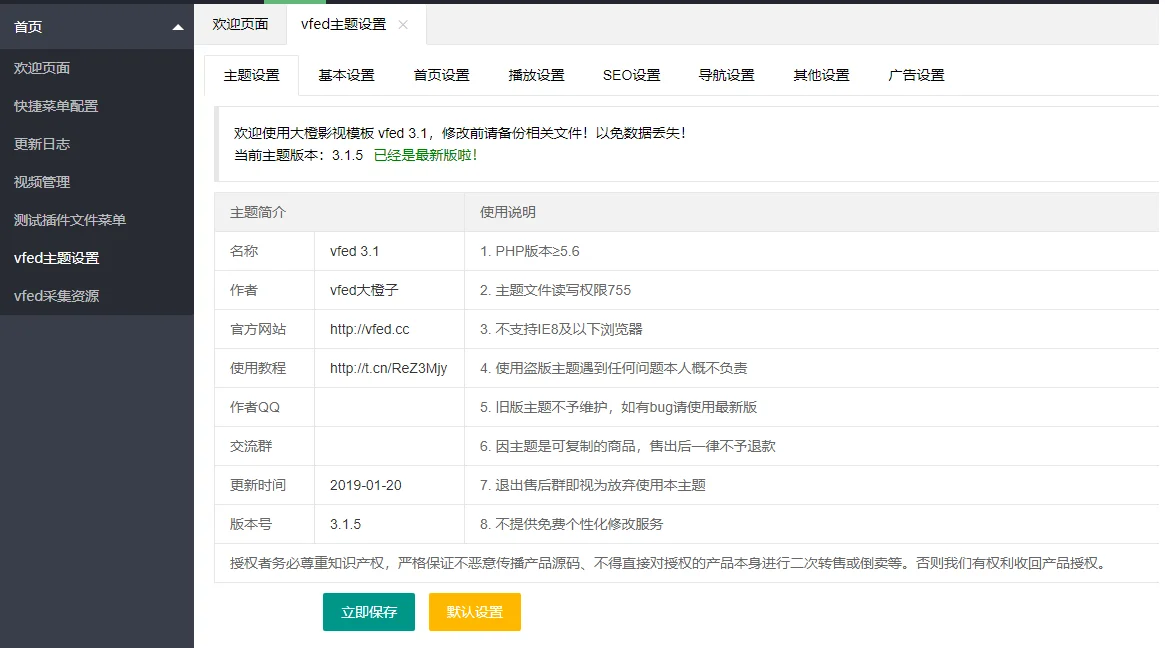The image size is (1165, 648).
Task: Click the 立即保存 button
Action: point(369,612)
